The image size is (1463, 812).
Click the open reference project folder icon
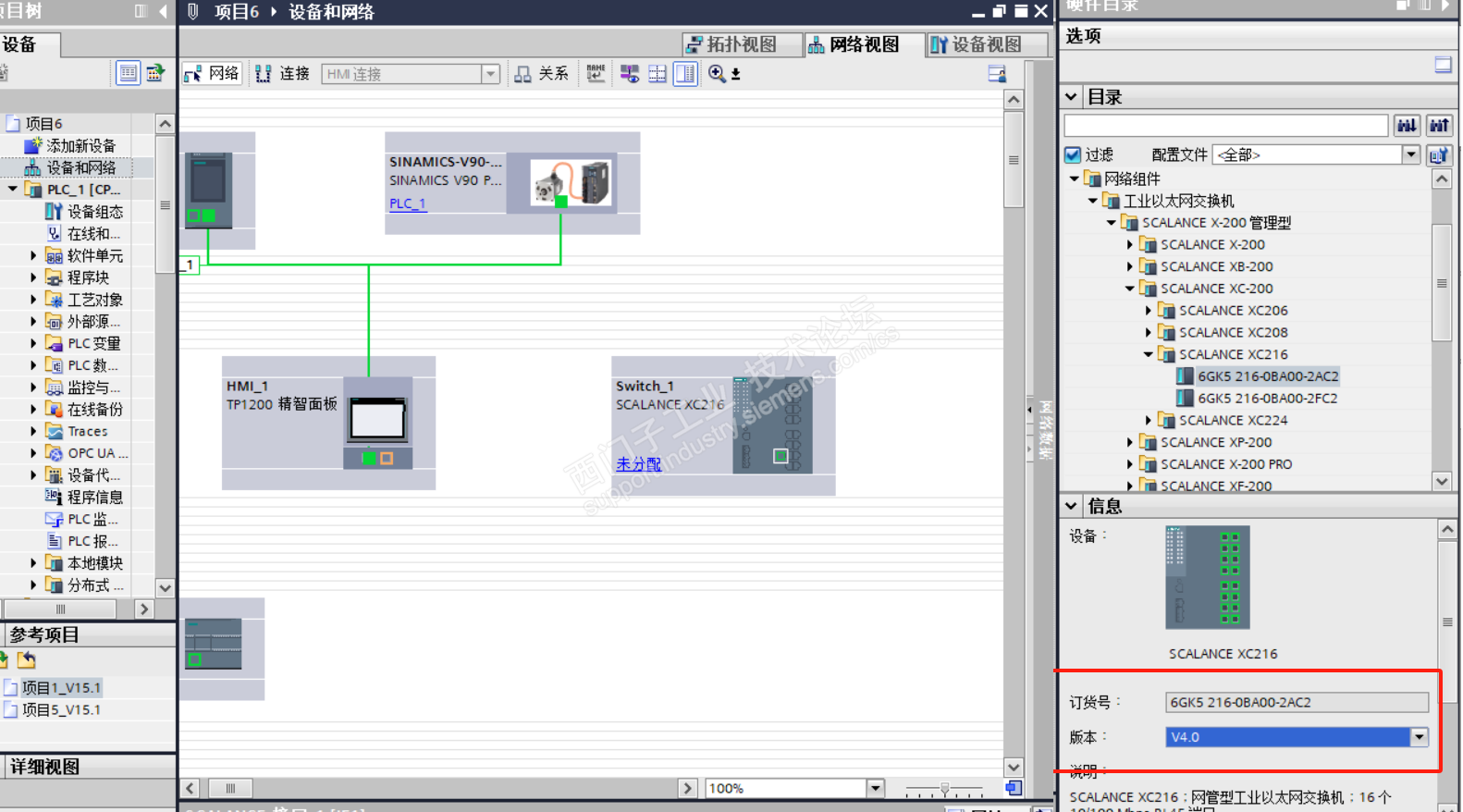click(27, 660)
